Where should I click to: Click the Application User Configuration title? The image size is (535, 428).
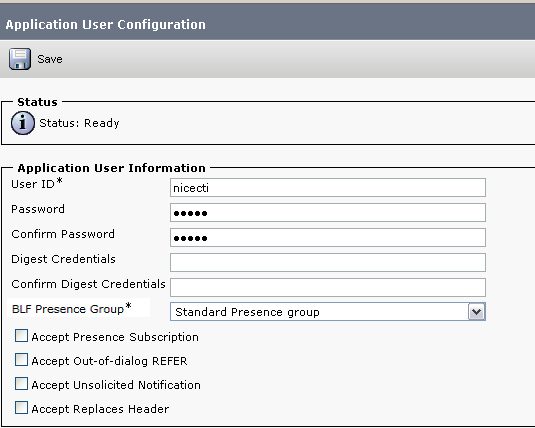(105, 25)
